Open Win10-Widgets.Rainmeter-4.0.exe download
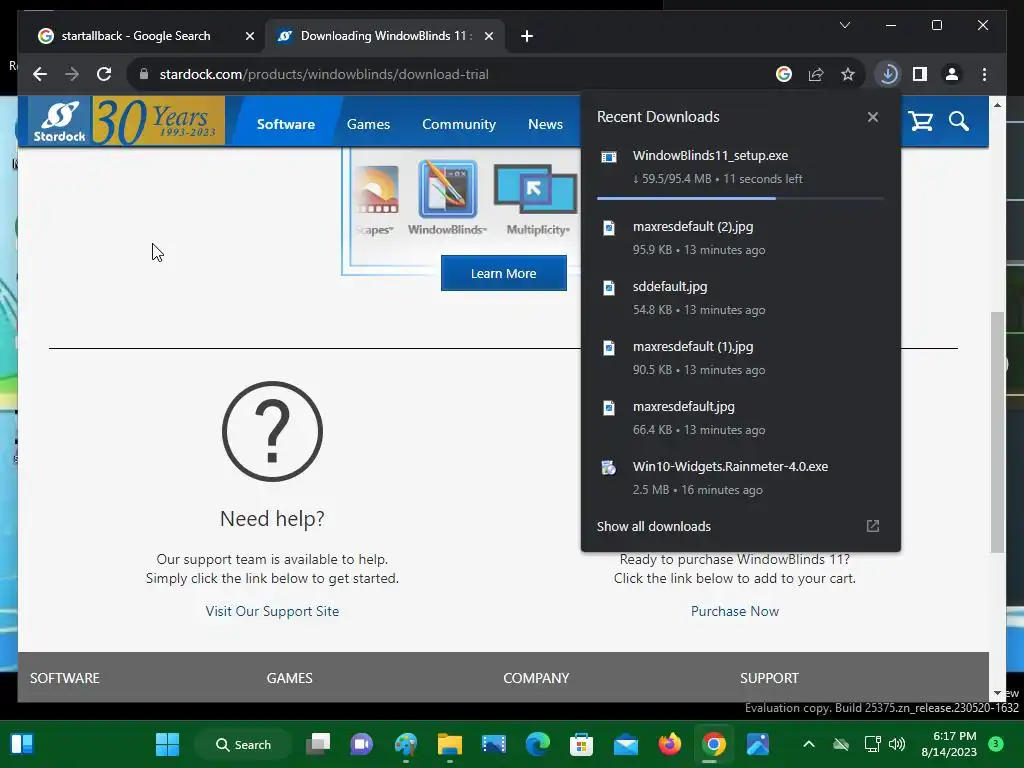The image size is (1024, 768). 741,478
